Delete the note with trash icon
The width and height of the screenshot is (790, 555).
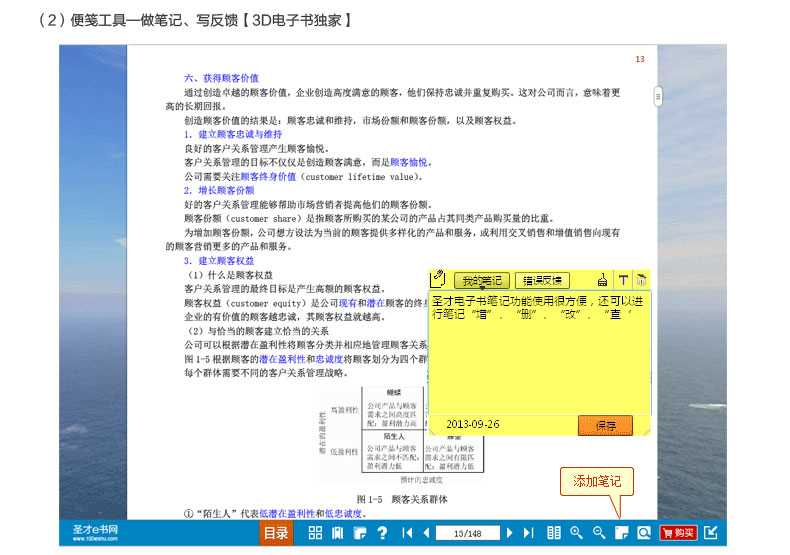[641, 281]
